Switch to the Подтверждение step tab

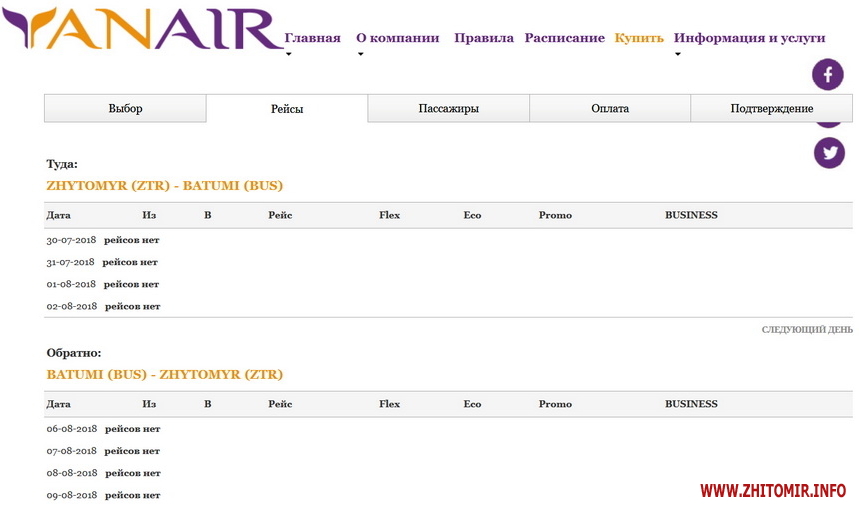click(771, 109)
